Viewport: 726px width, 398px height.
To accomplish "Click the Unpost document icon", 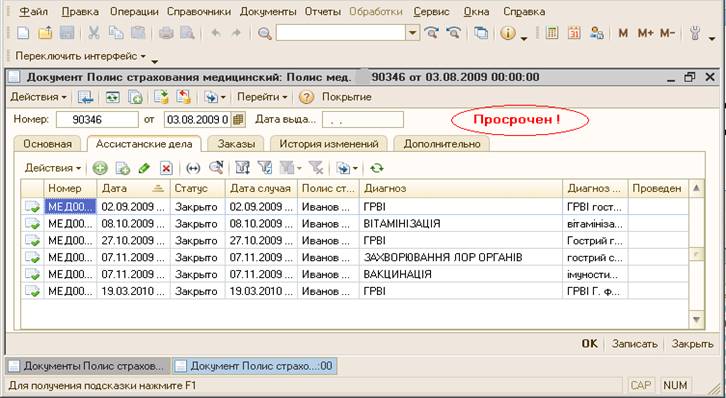I will [x=183, y=97].
